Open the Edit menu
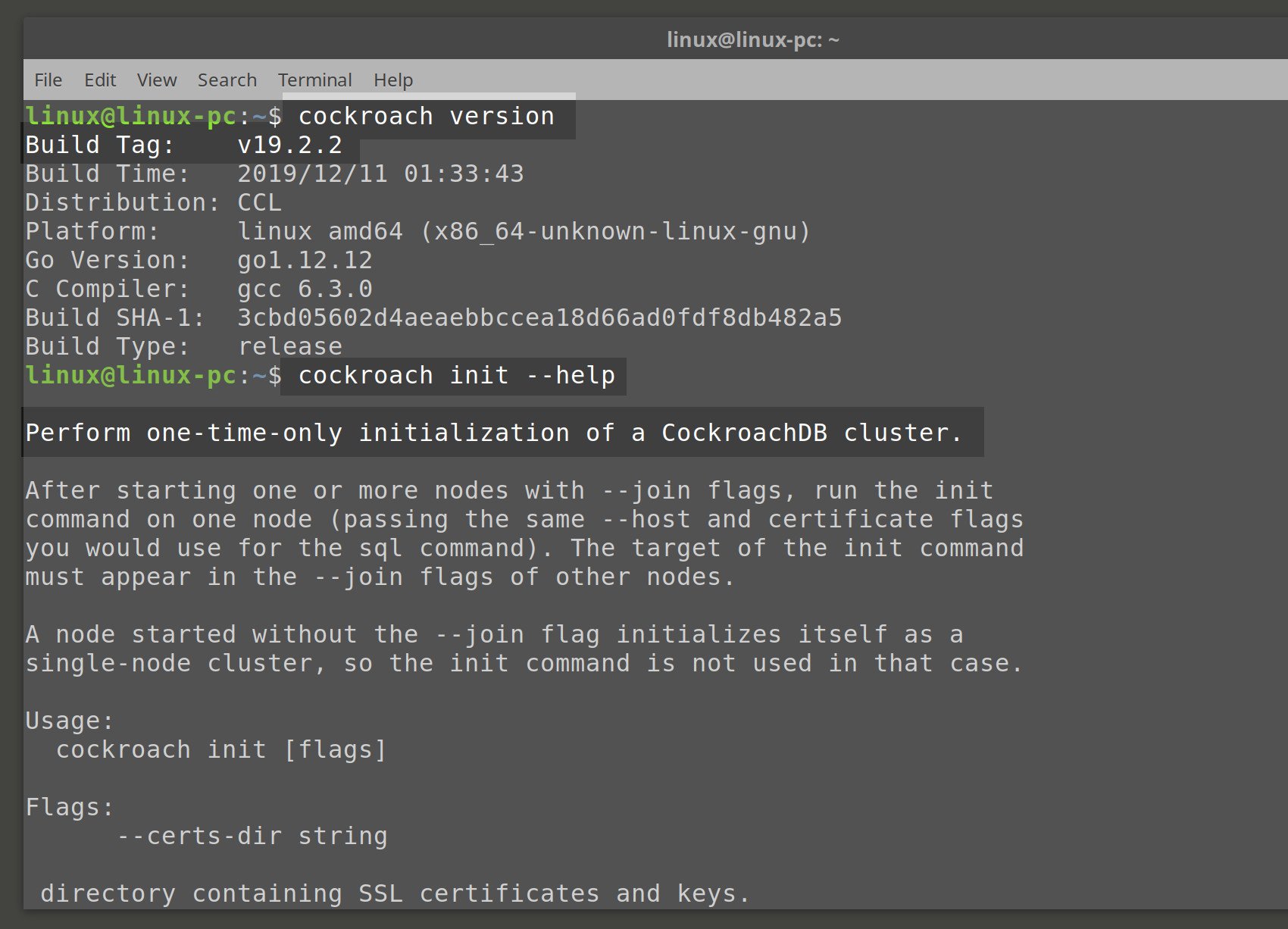The image size is (1288, 929). click(x=100, y=80)
